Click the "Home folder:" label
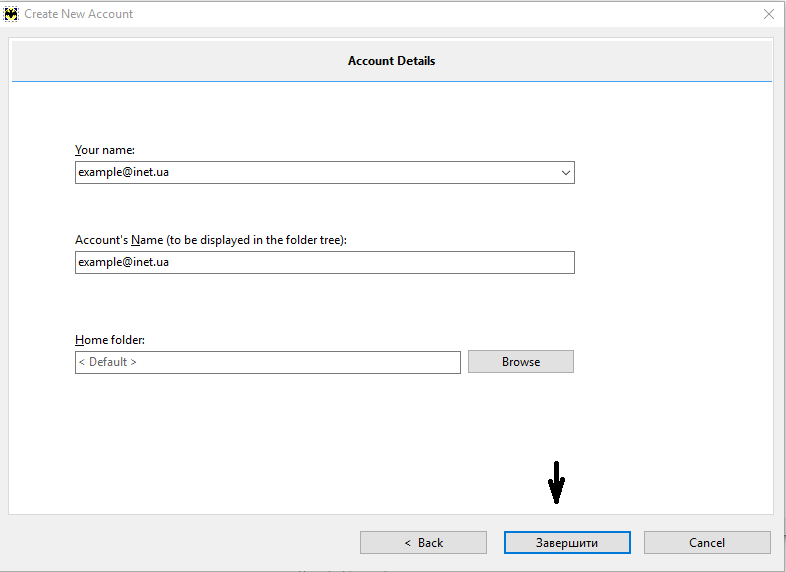 pos(110,340)
